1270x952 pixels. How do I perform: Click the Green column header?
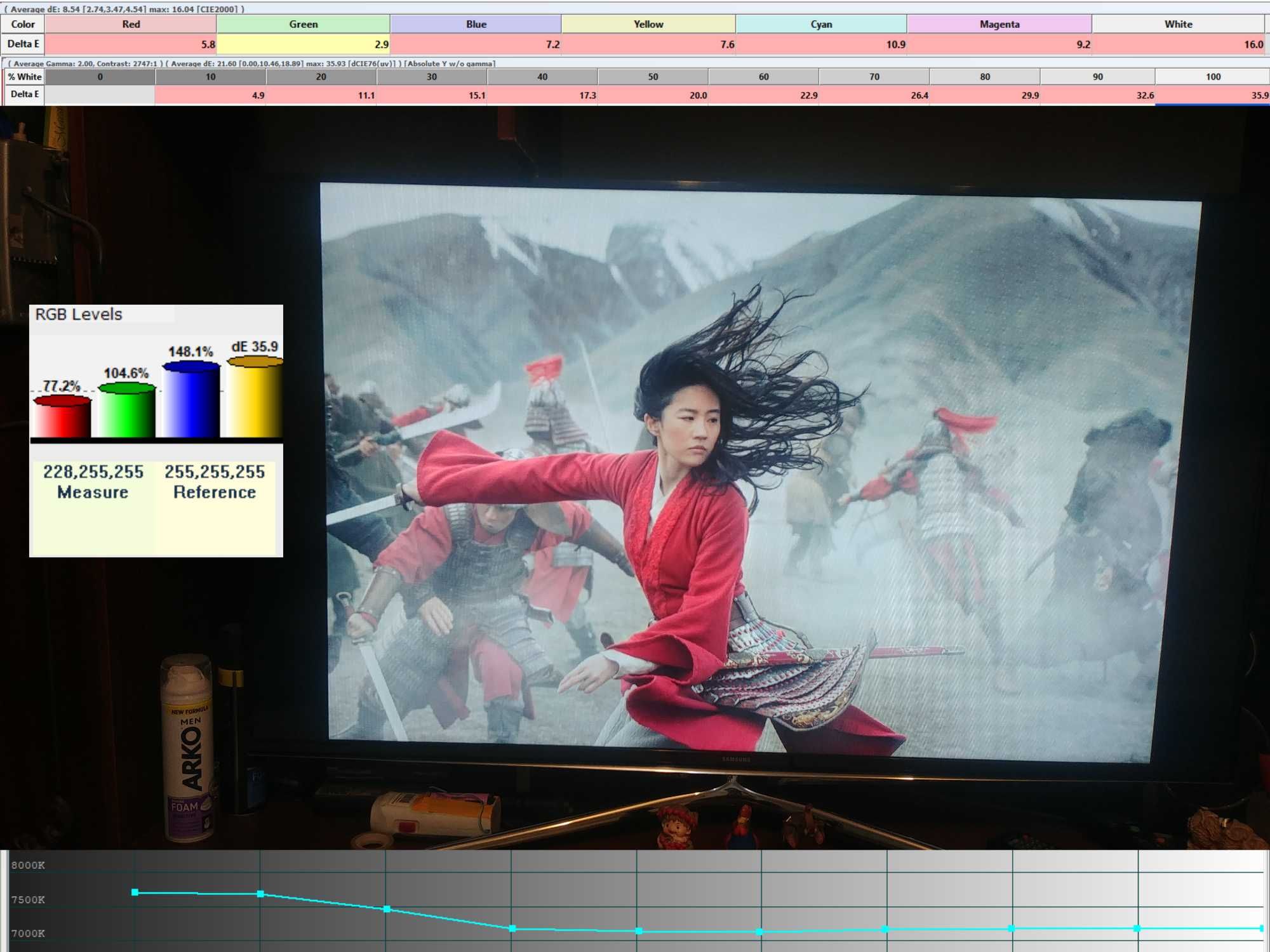pos(304,24)
